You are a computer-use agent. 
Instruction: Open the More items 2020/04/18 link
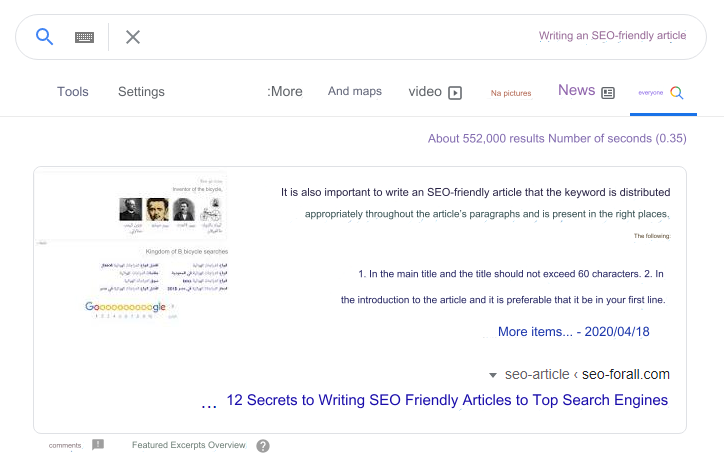tap(573, 331)
